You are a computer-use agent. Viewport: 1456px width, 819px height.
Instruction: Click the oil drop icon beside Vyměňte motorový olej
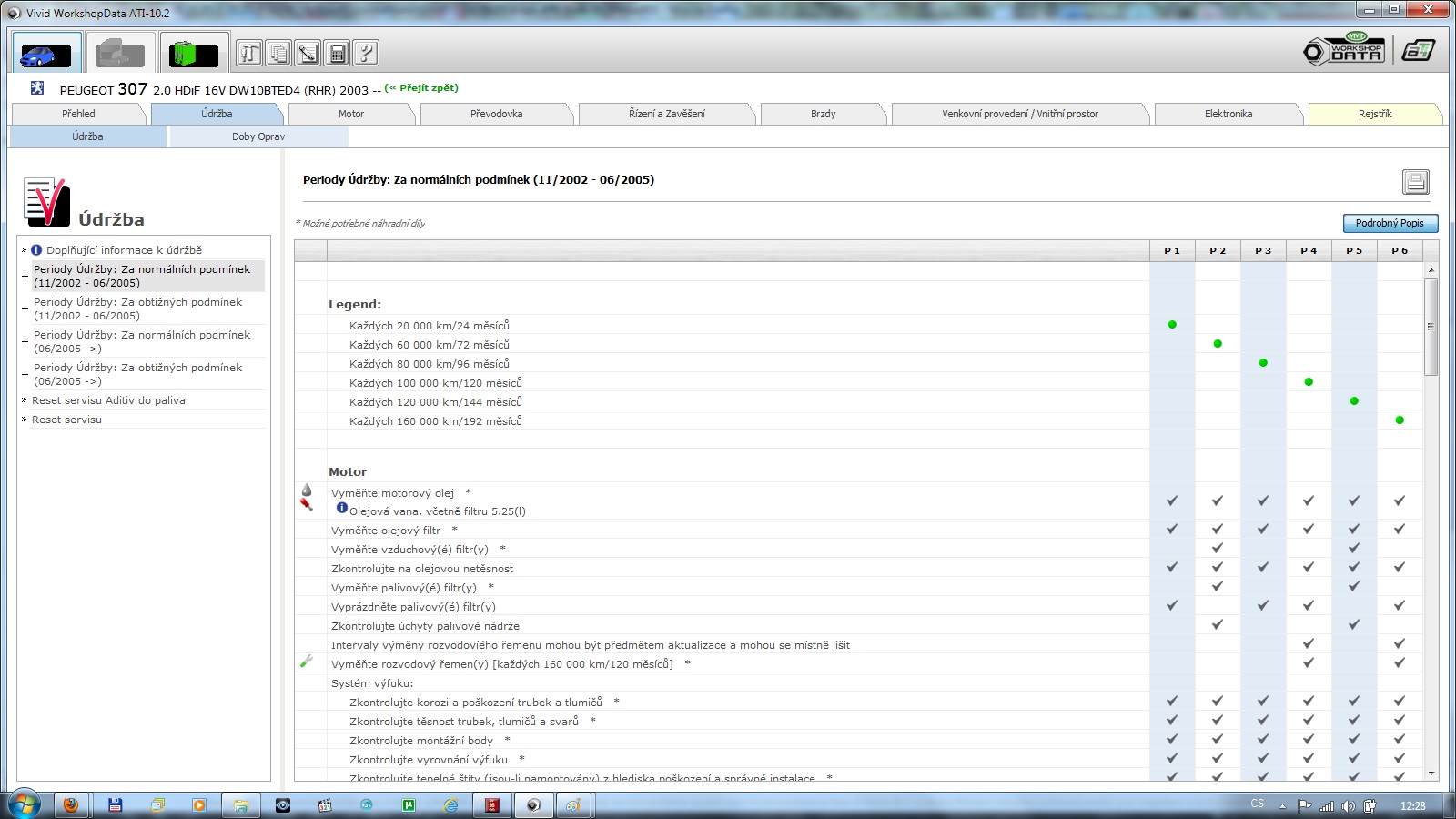tap(307, 491)
